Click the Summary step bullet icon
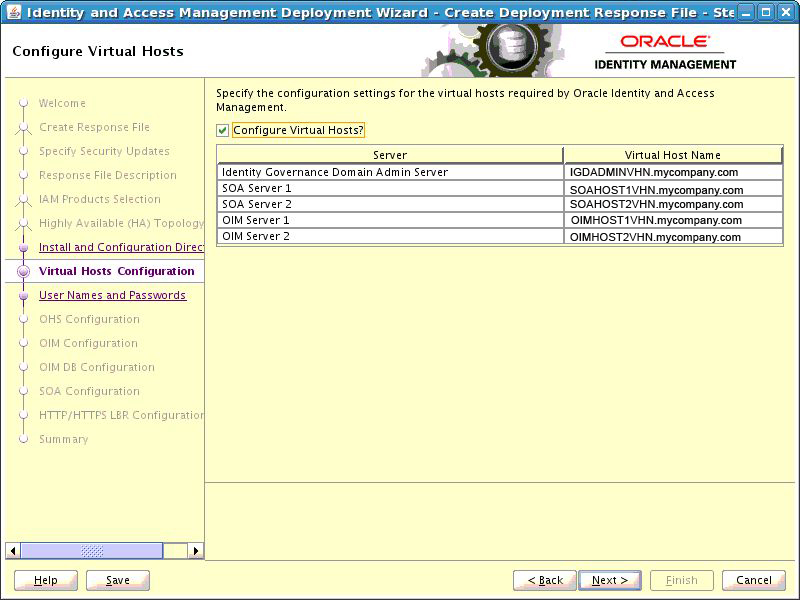Viewport: 800px width, 600px height. tap(23, 439)
